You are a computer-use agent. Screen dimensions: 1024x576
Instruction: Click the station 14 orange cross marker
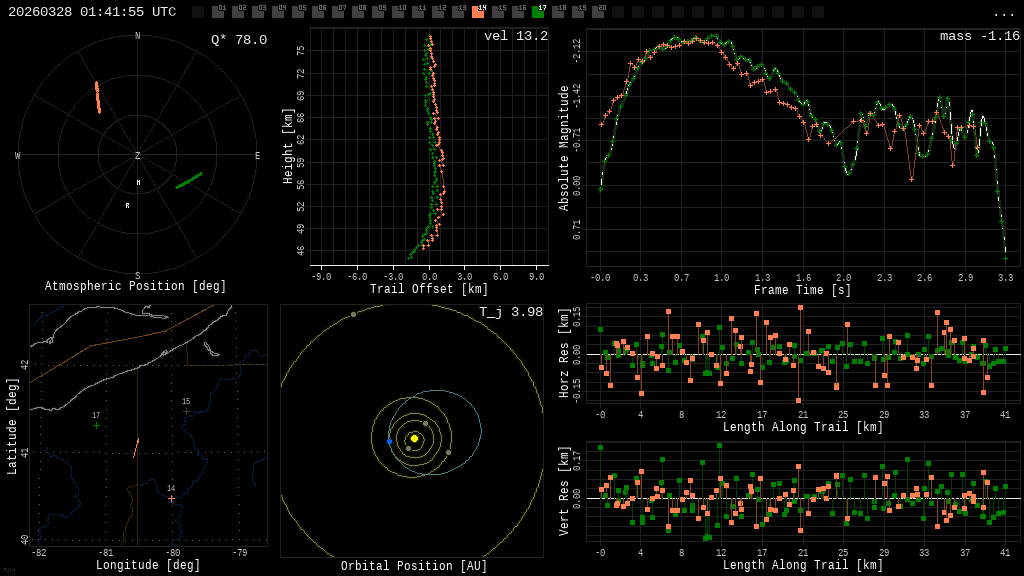click(171, 498)
